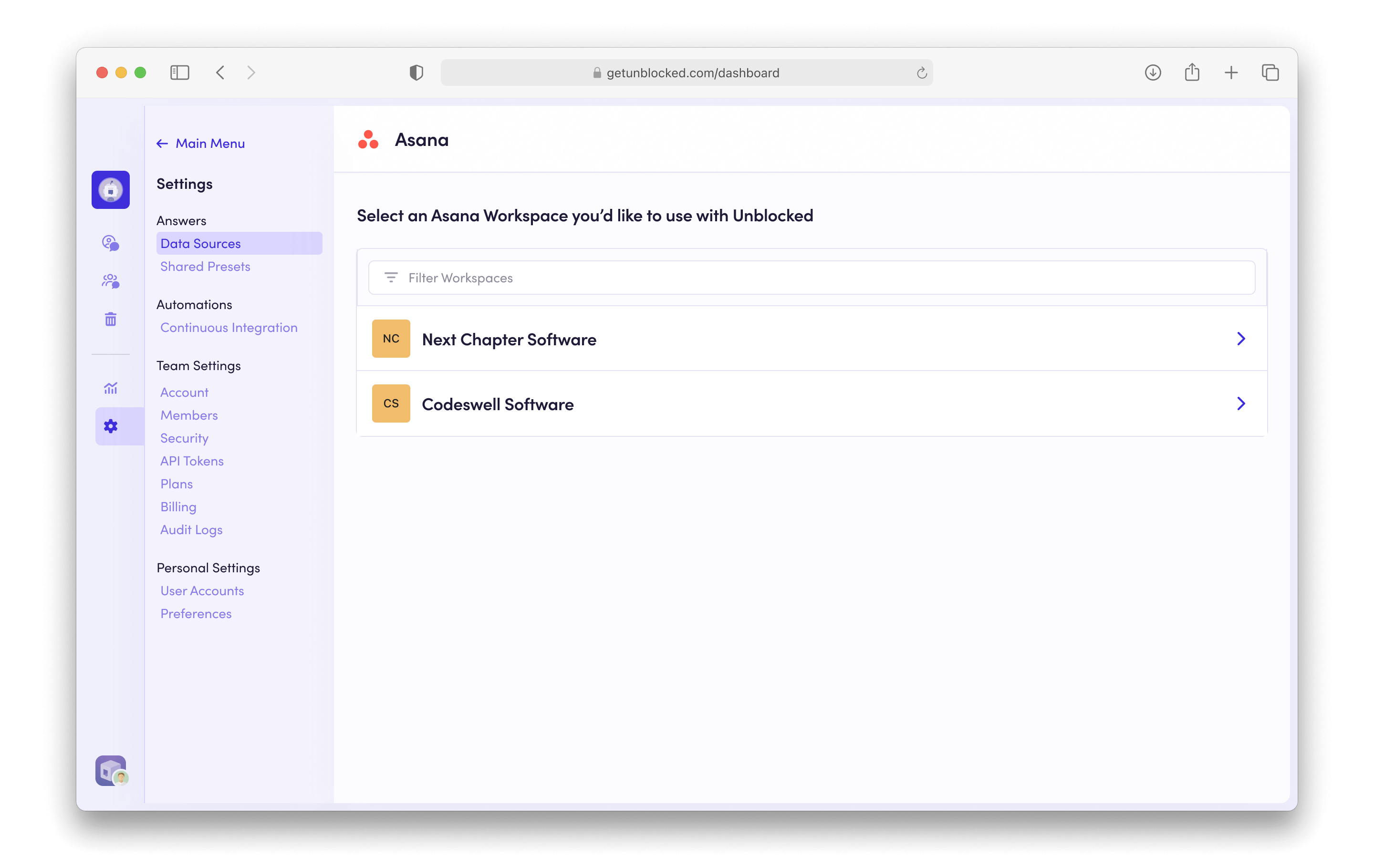Open the Shared Presets settings page

point(205,266)
